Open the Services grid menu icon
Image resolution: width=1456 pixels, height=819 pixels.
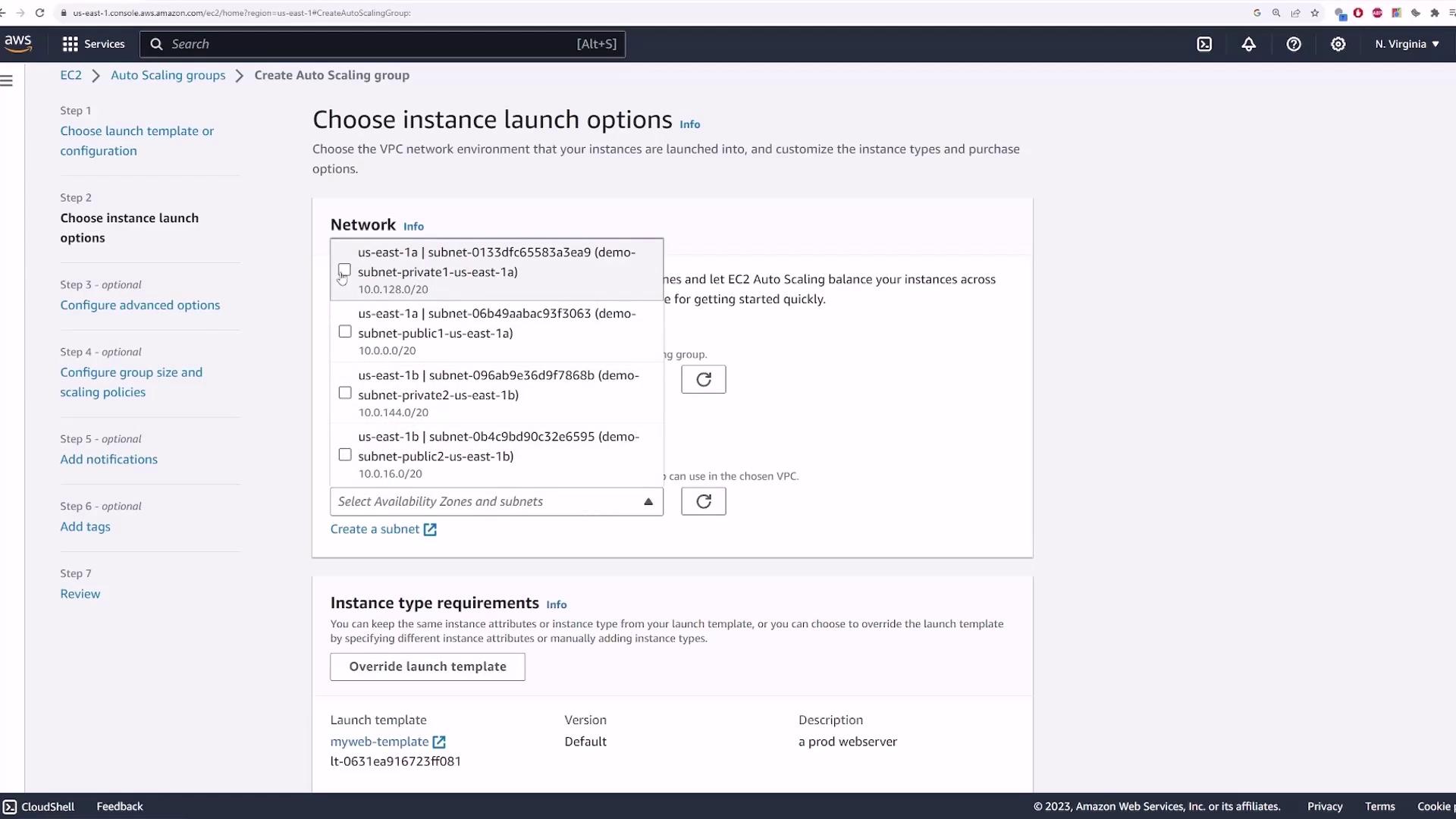pyautogui.click(x=71, y=44)
